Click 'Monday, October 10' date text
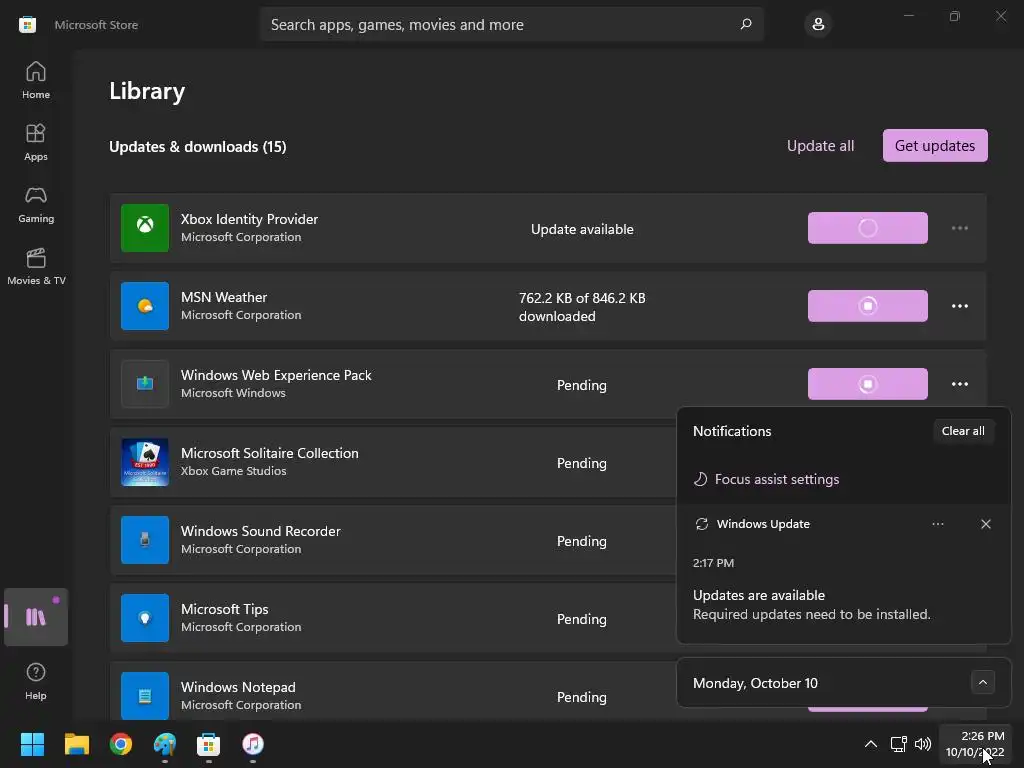Screen dimensions: 1024x768 [755, 683]
